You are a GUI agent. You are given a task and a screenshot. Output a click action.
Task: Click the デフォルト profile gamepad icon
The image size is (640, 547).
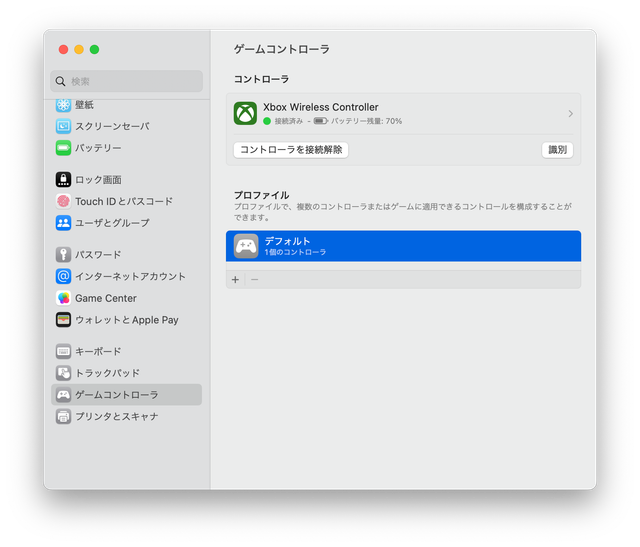click(246, 246)
